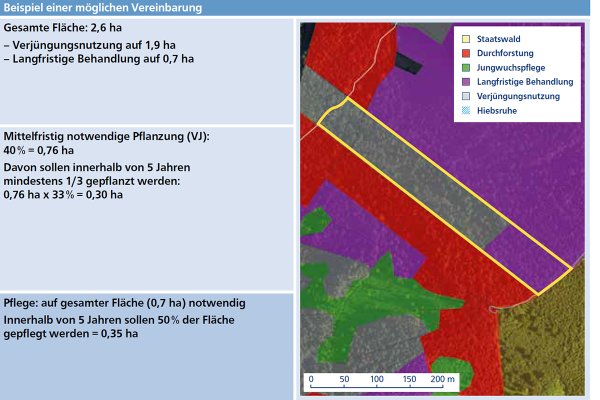Click the Langfristige Behandlung purple legend swatch
600x400 pixels.
466,82
